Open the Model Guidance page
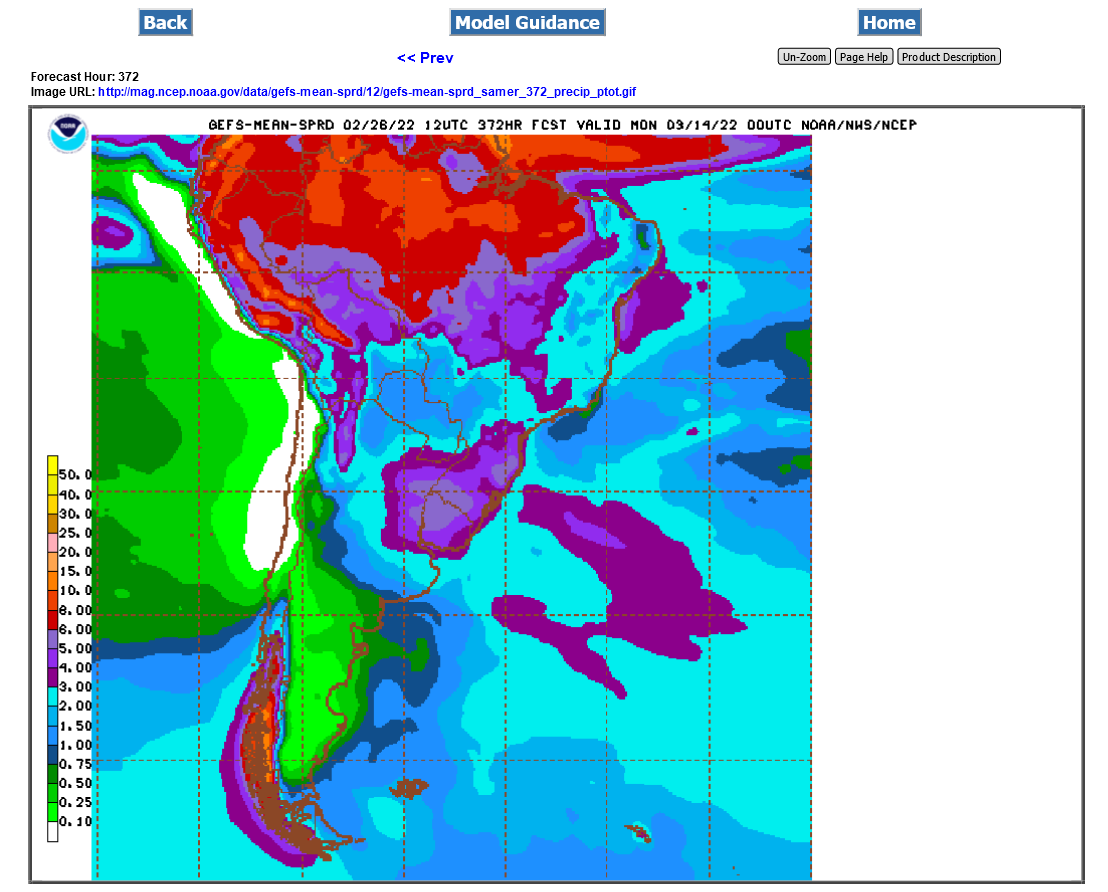The image size is (1108, 892). 527,22
